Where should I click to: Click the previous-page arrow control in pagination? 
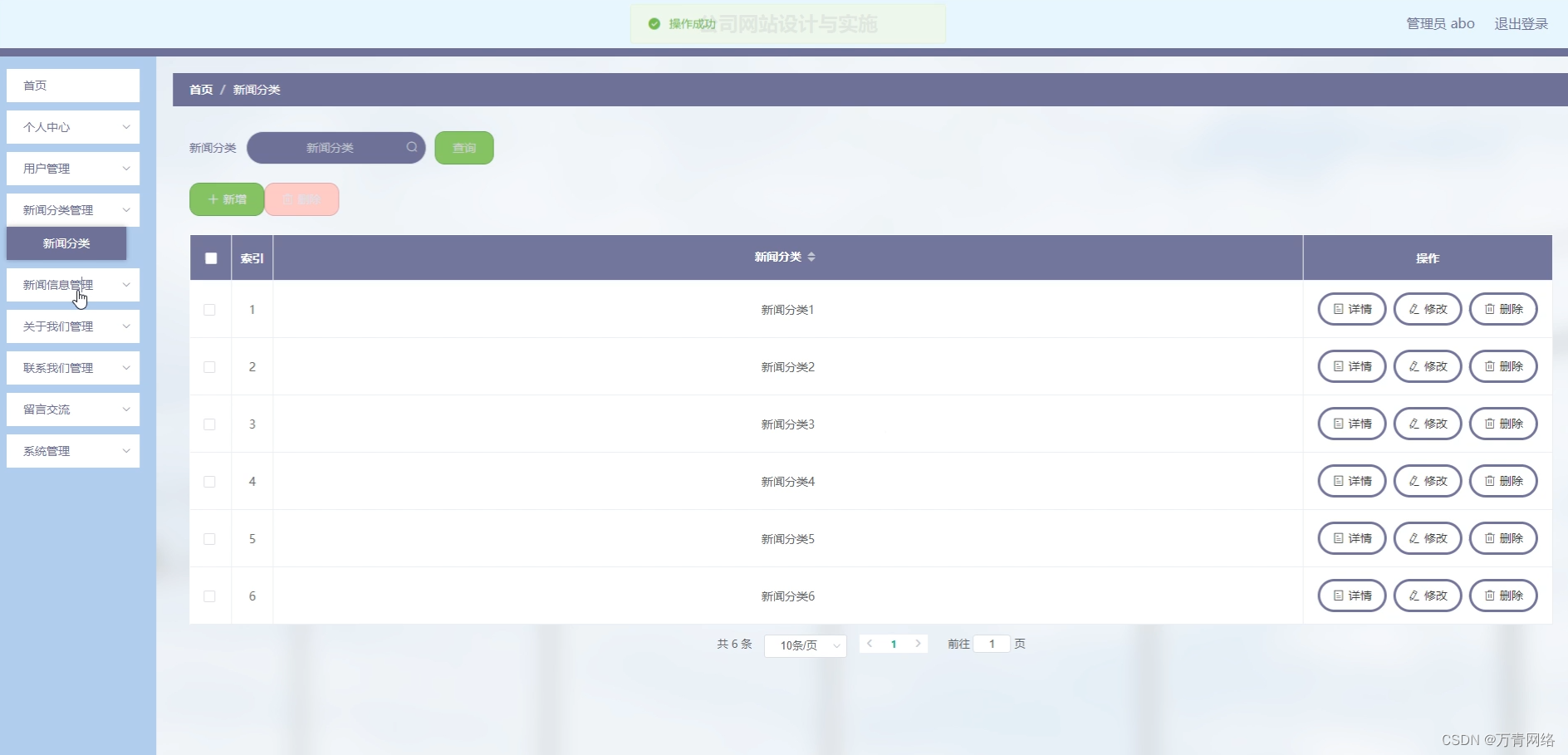click(x=869, y=645)
